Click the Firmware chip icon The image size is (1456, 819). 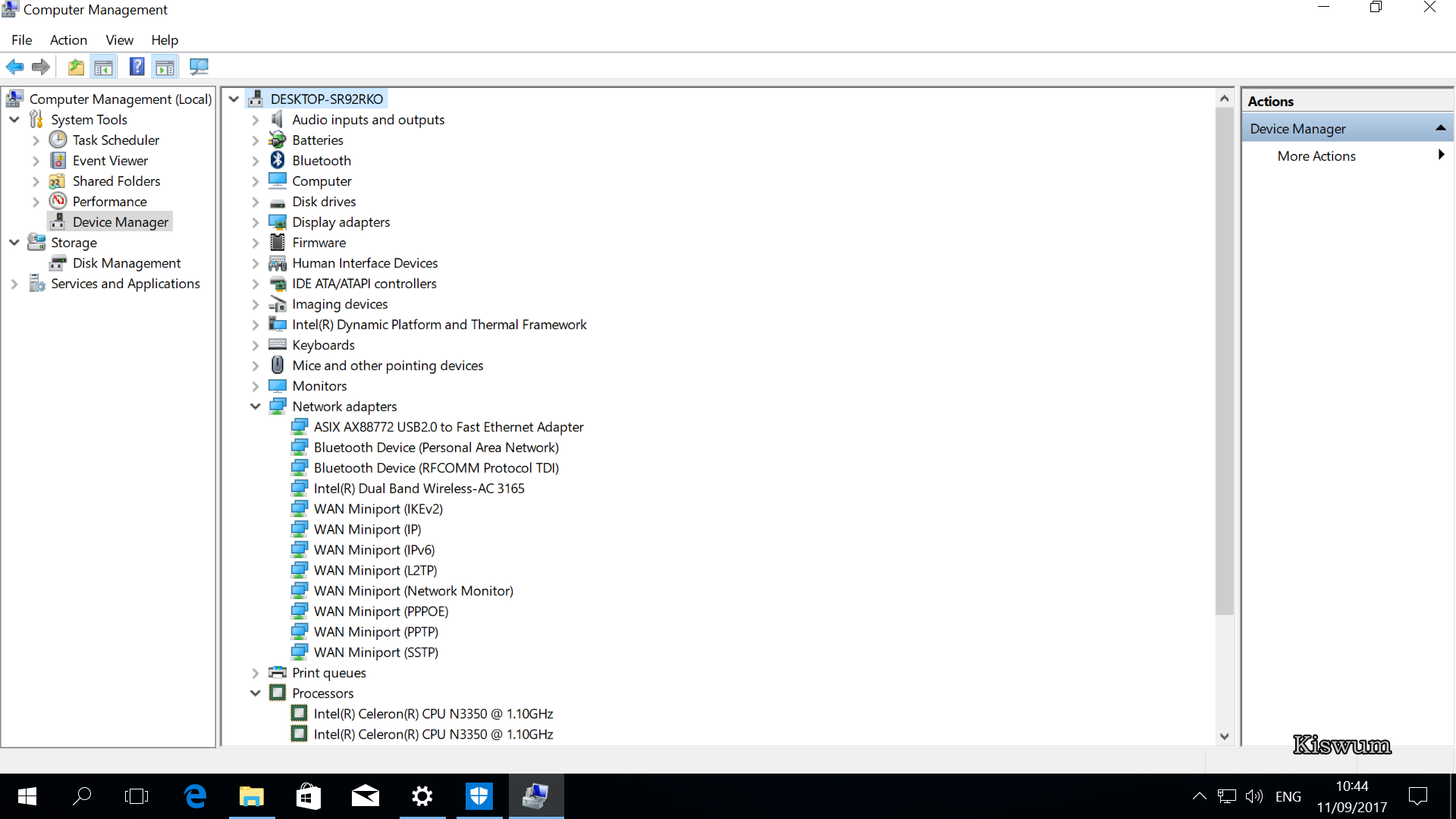(x=278, y=242)
